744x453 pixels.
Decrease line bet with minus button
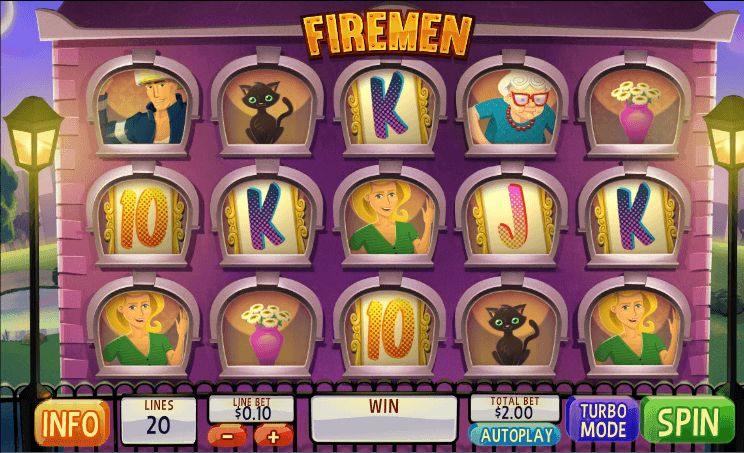tap(227, 435)
